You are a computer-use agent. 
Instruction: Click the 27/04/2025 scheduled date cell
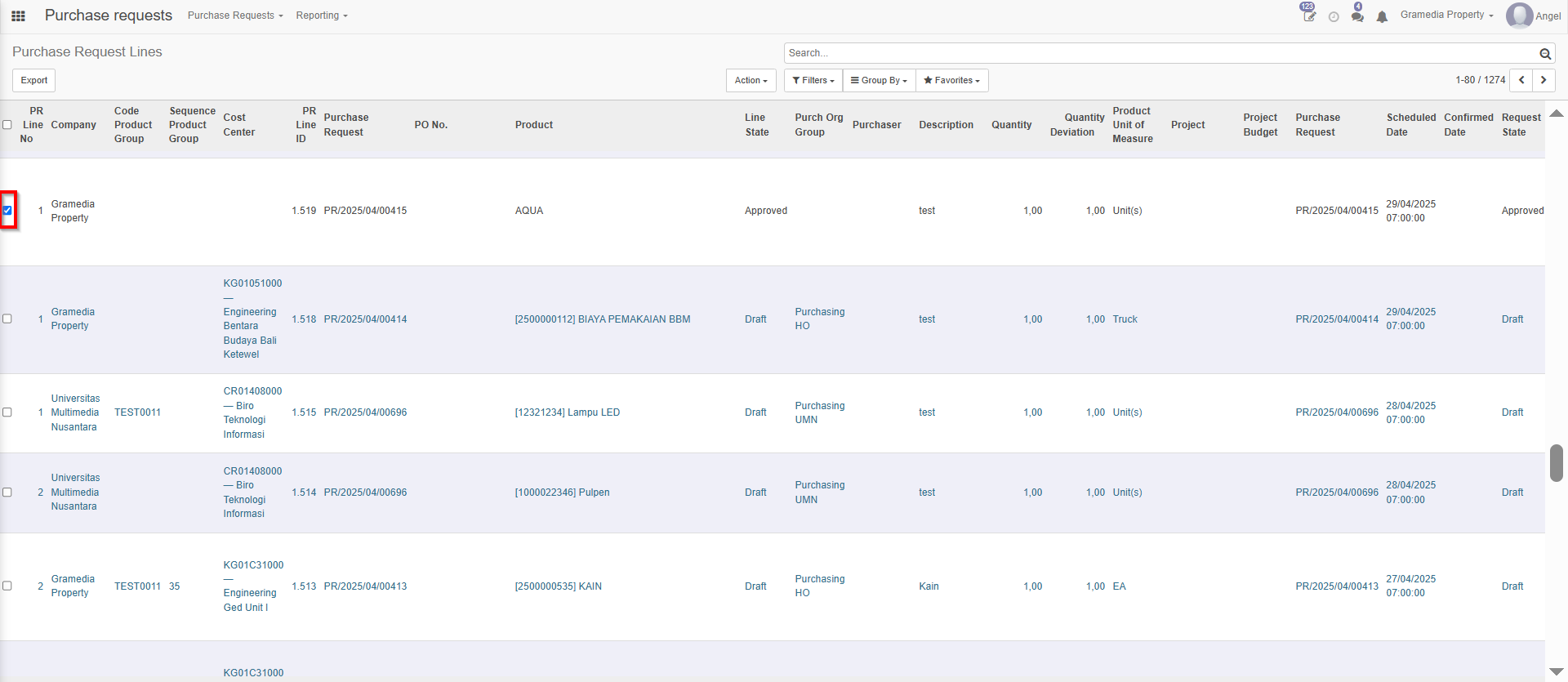(x=1410, y=586)
